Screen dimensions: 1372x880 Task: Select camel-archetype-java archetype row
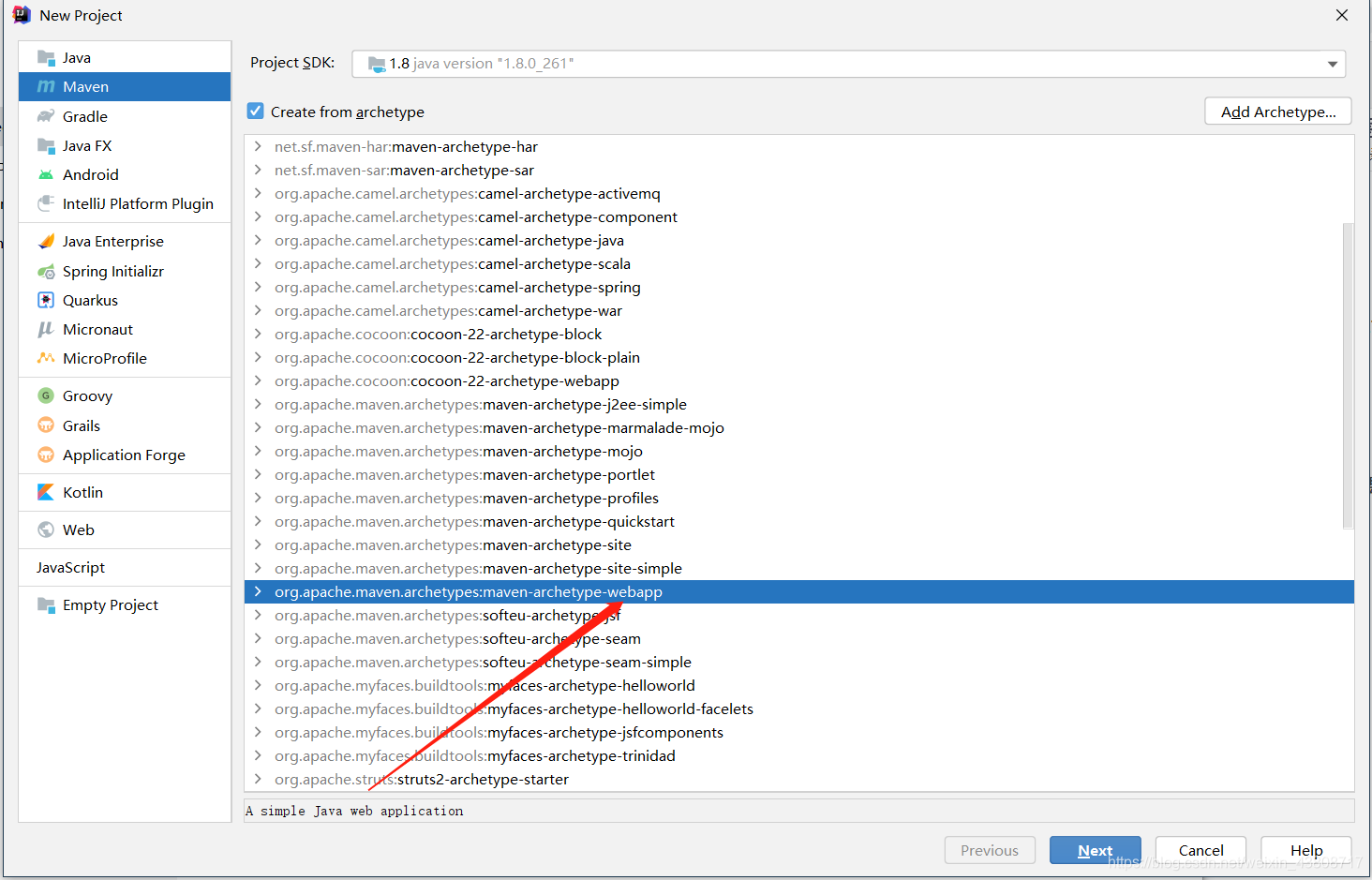tap(799, 240)
